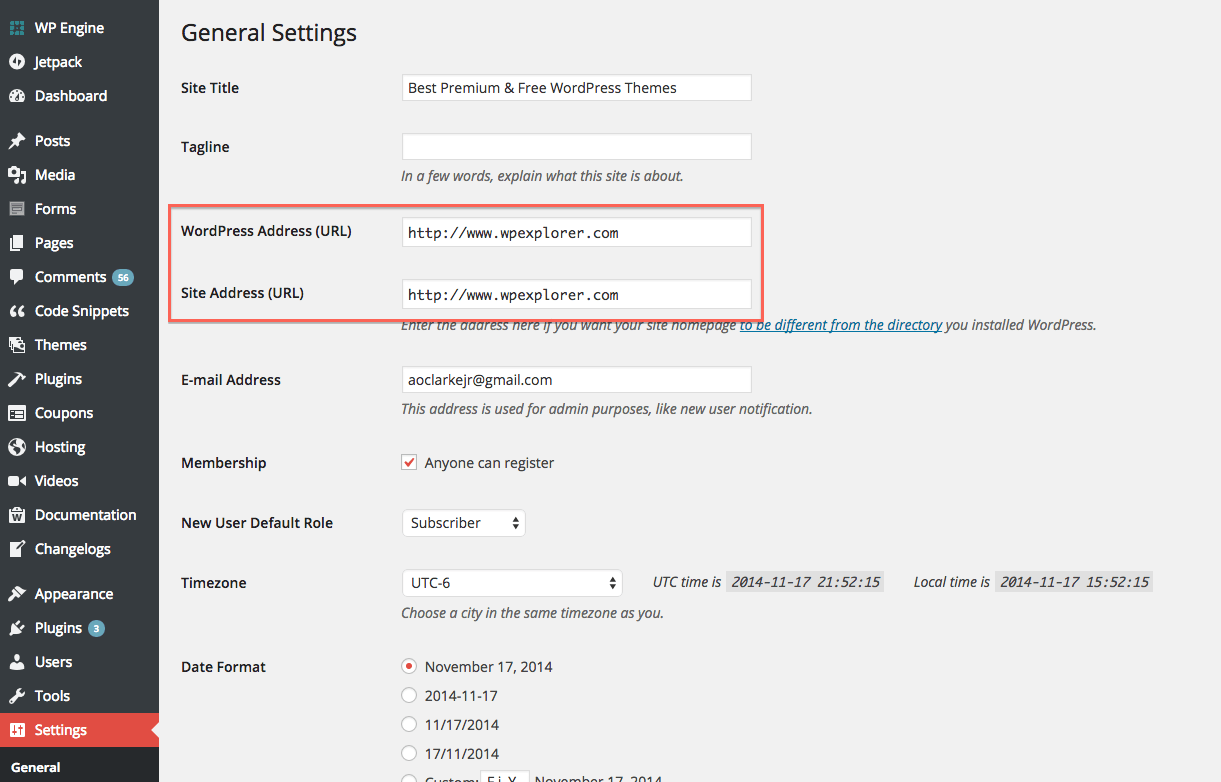Open the Settings menu item
Viewport: 1221px width, 782px height.
pyautogui.click(x=60, y=730)
